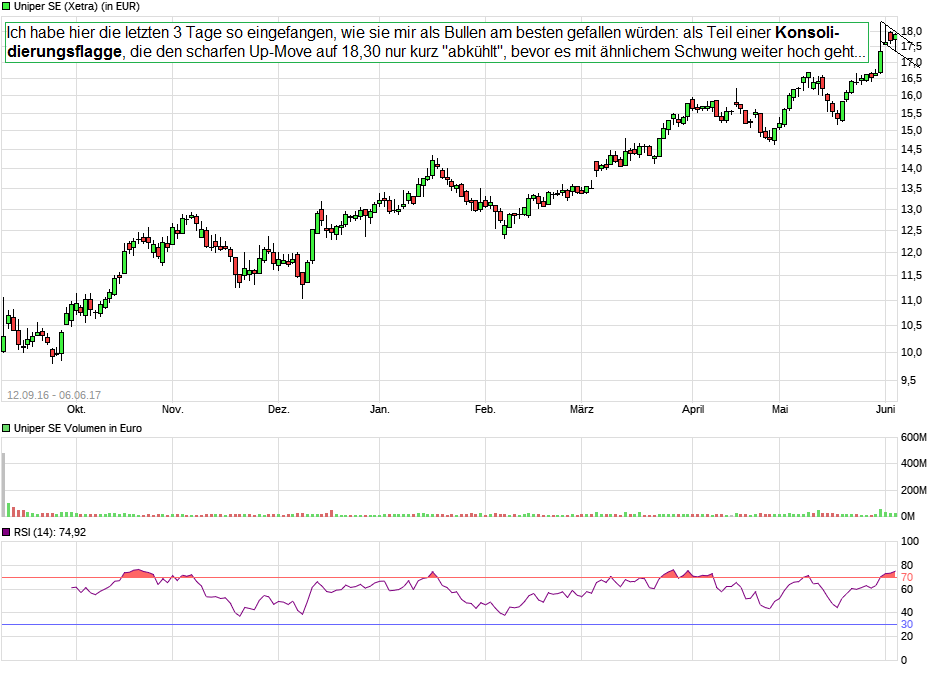
Task: Click the 'Uniper SE Volumen in Euro' label
Action: [78, 428]
